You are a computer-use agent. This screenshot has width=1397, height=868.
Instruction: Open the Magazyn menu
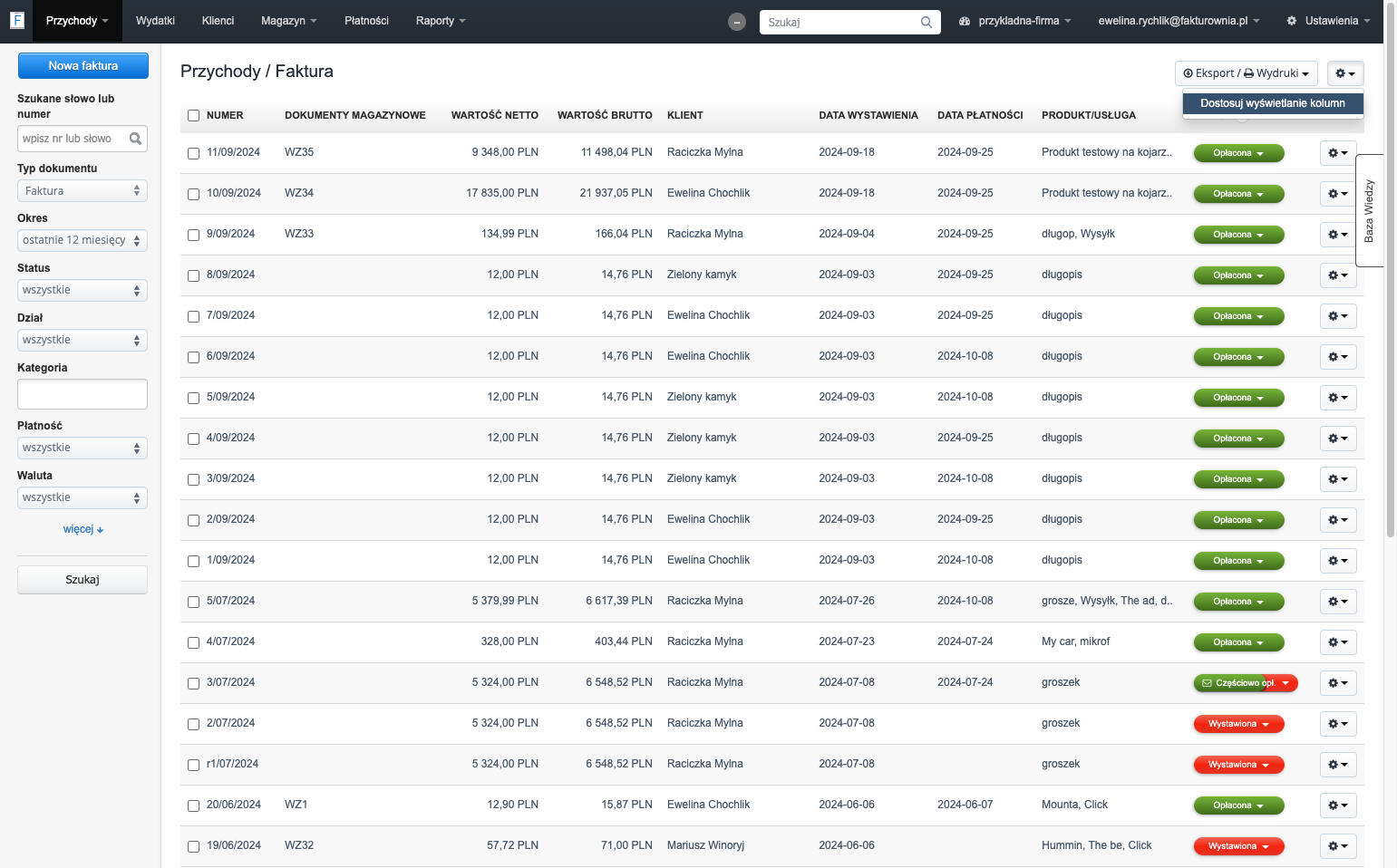pyautogui.click(x=289, y=21)
